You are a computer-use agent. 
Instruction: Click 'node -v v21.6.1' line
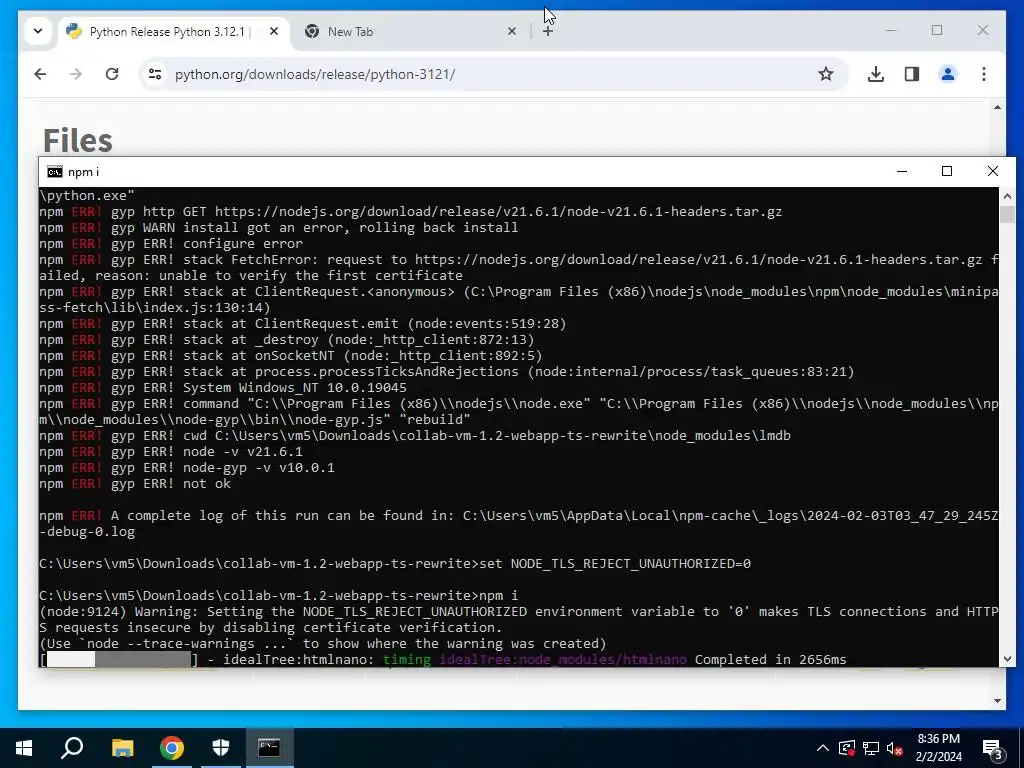click(x=242, y=452)
